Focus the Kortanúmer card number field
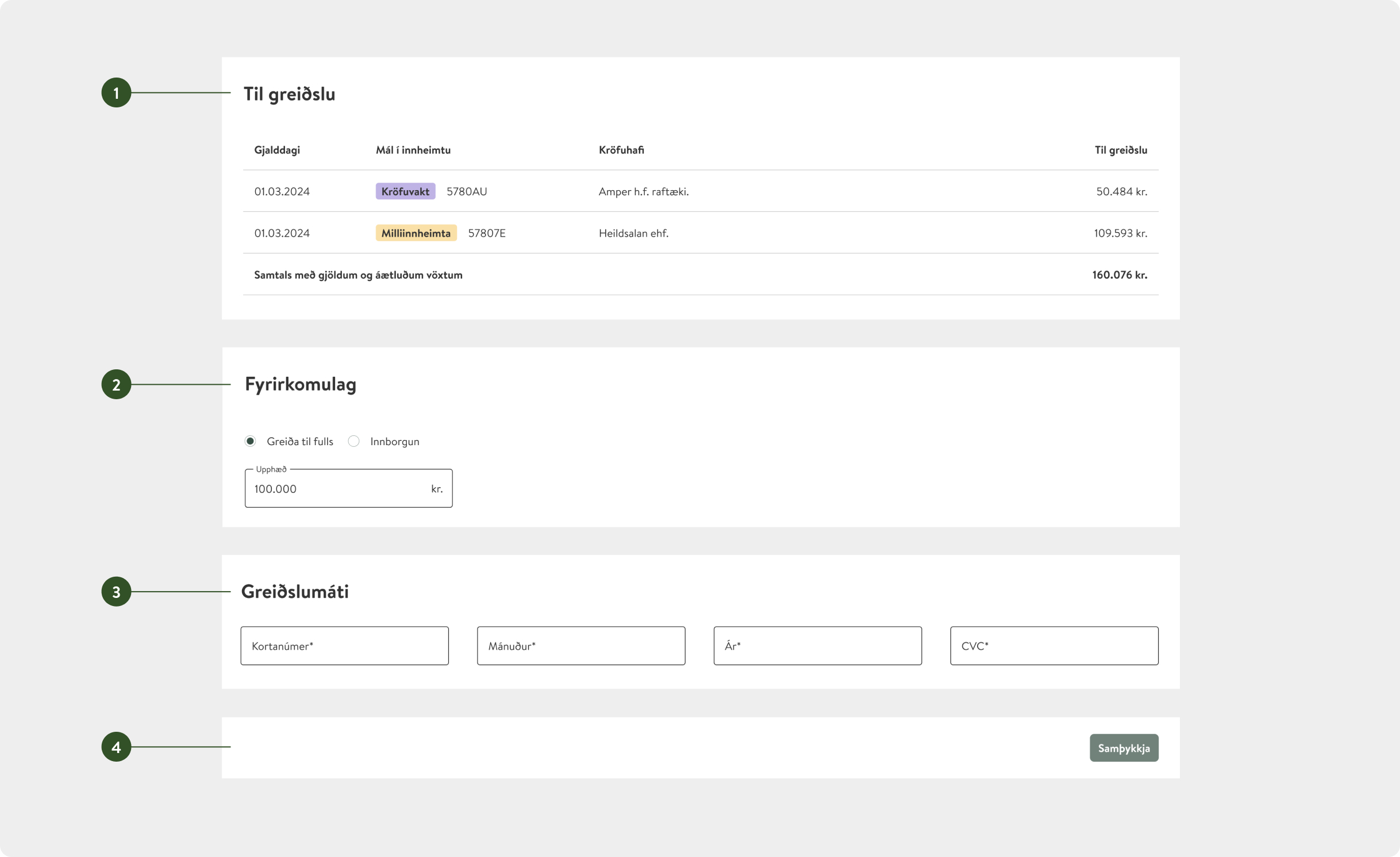The height and width of the screenshot is (857, 1400). [344, 646]
